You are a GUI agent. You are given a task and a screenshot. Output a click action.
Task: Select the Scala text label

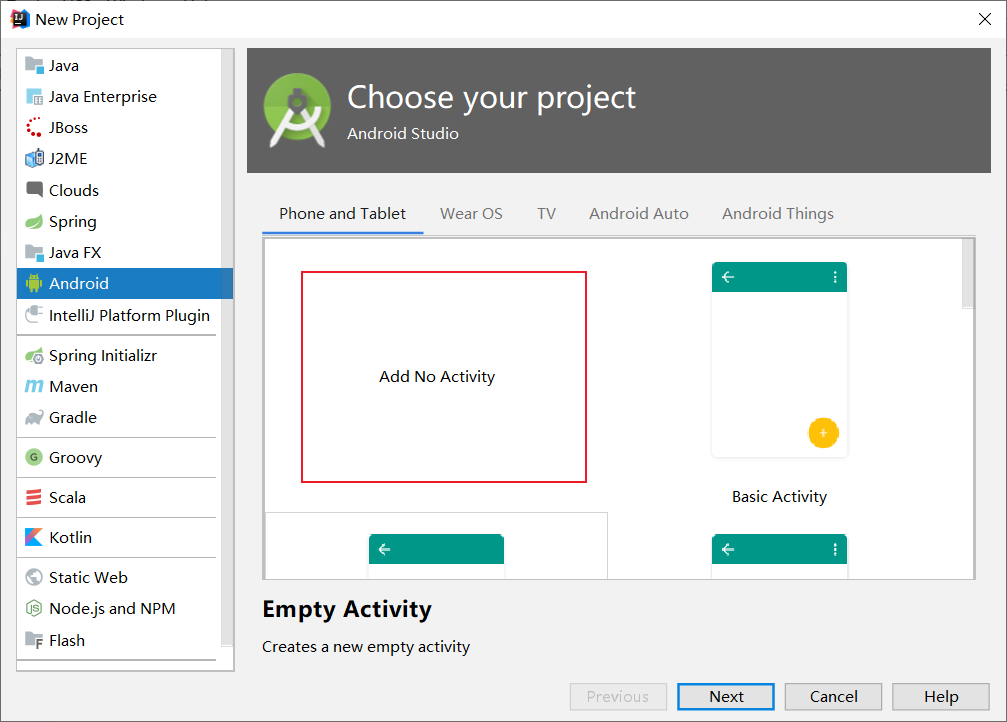67,498
